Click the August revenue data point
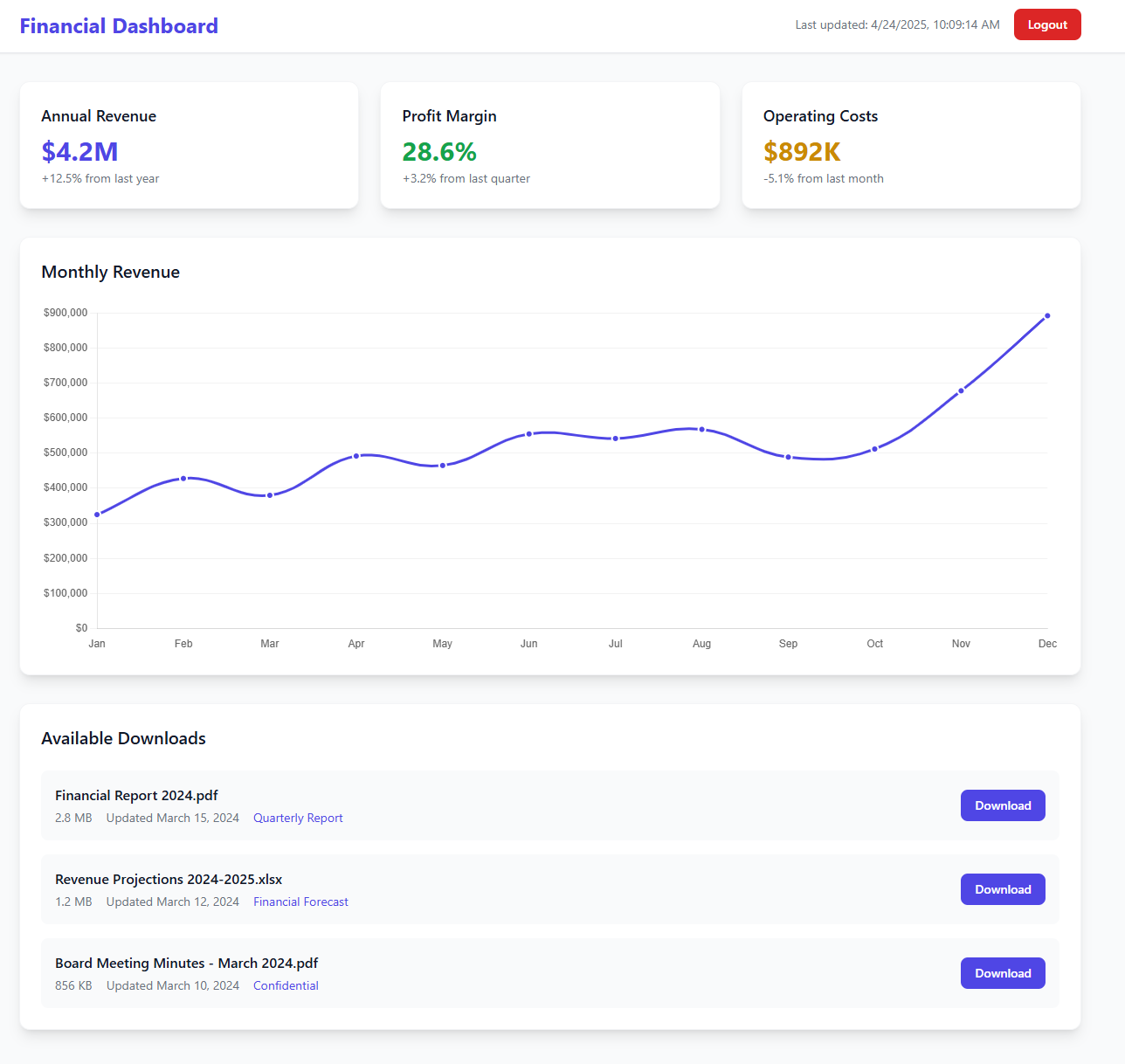 tap(701, 430)
